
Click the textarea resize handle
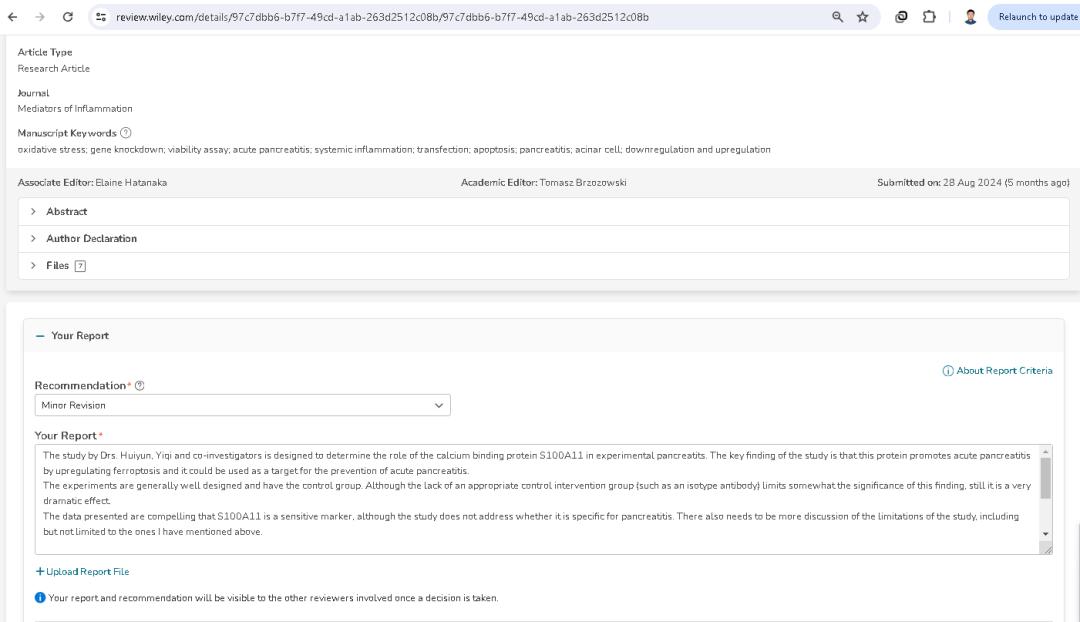point(1047,549)
